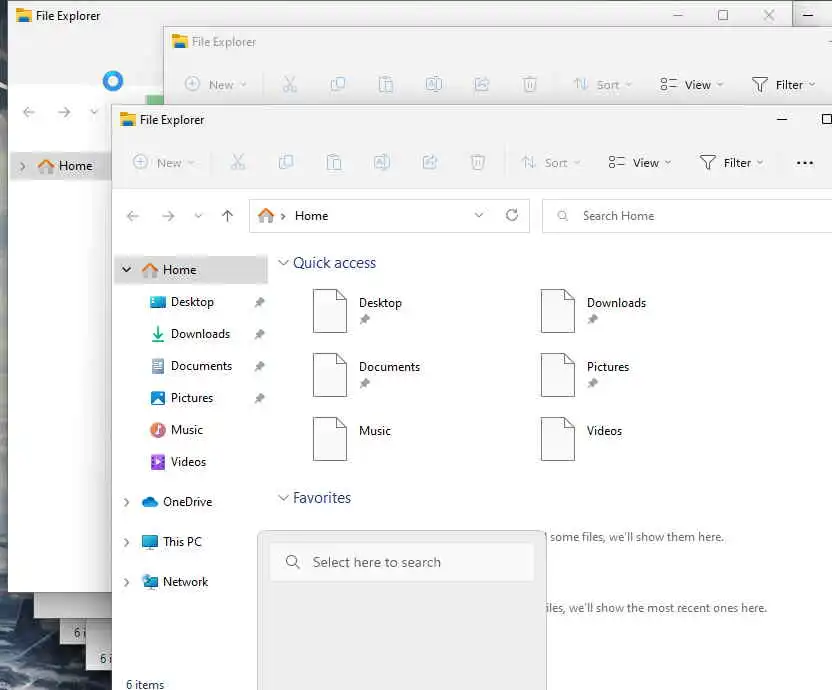
Task: Click the New button in front File Explorer
Action: [x=163, y=162]
